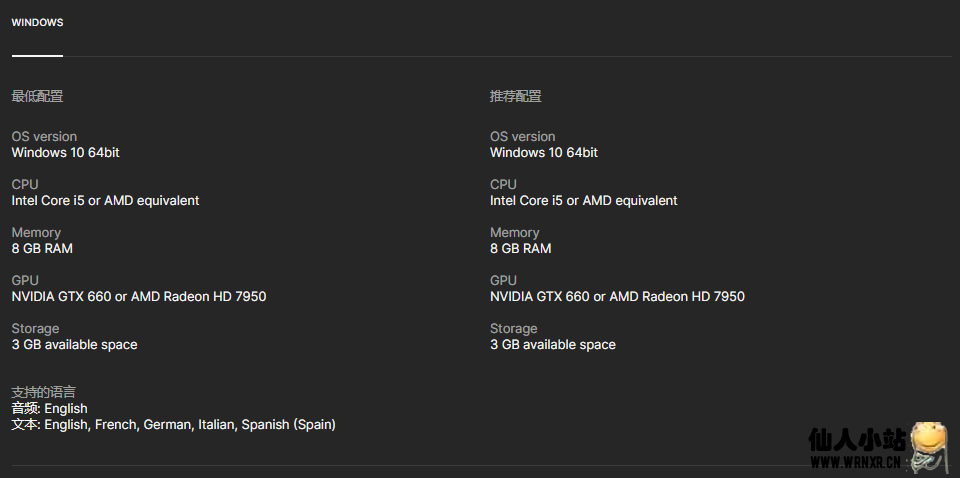960x478 pixels.
Task: Select 8 GB RAM under 最低配置
Action: (x=42, y=248)
